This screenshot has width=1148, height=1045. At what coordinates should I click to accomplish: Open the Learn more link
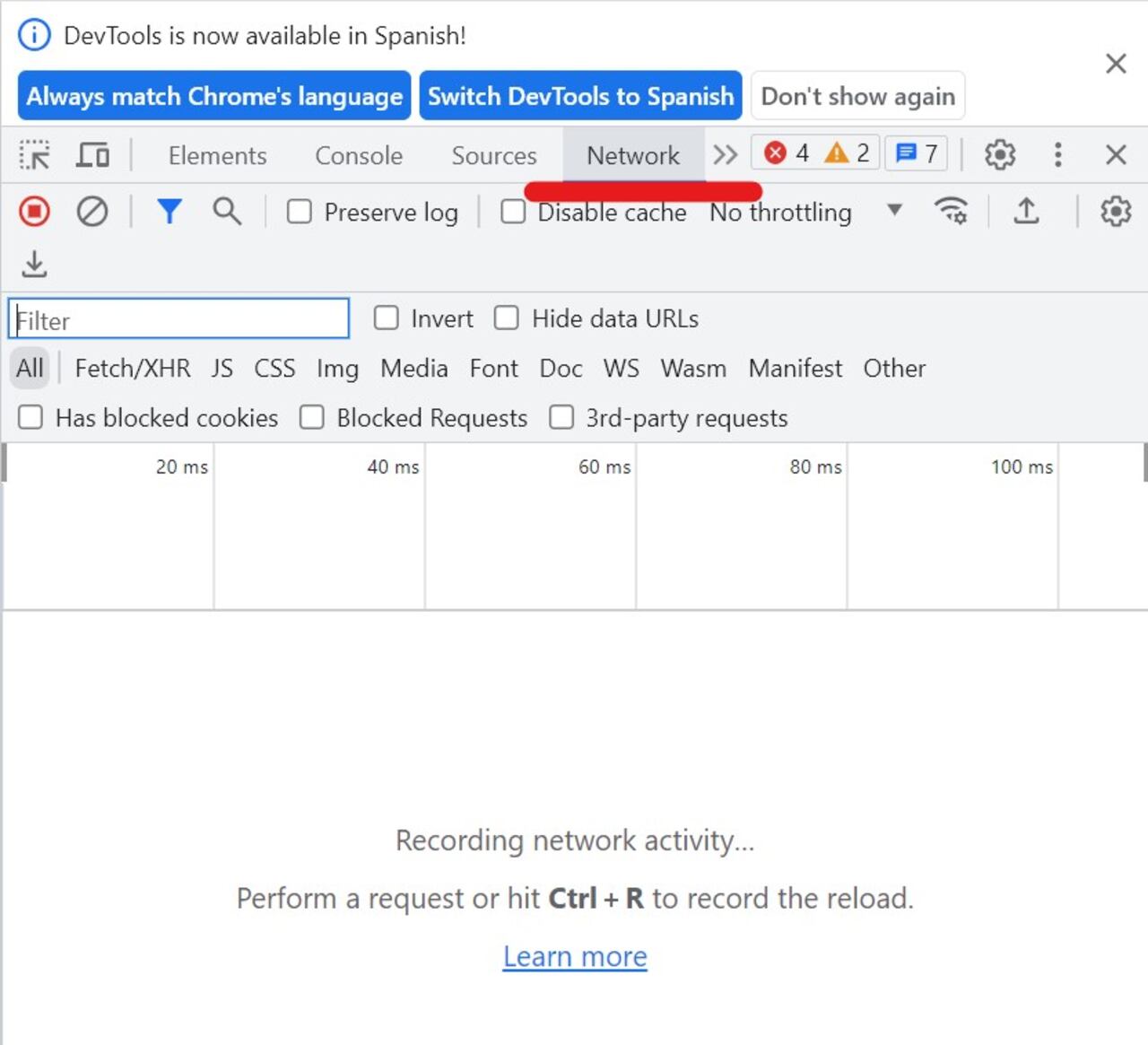(575, 956)
